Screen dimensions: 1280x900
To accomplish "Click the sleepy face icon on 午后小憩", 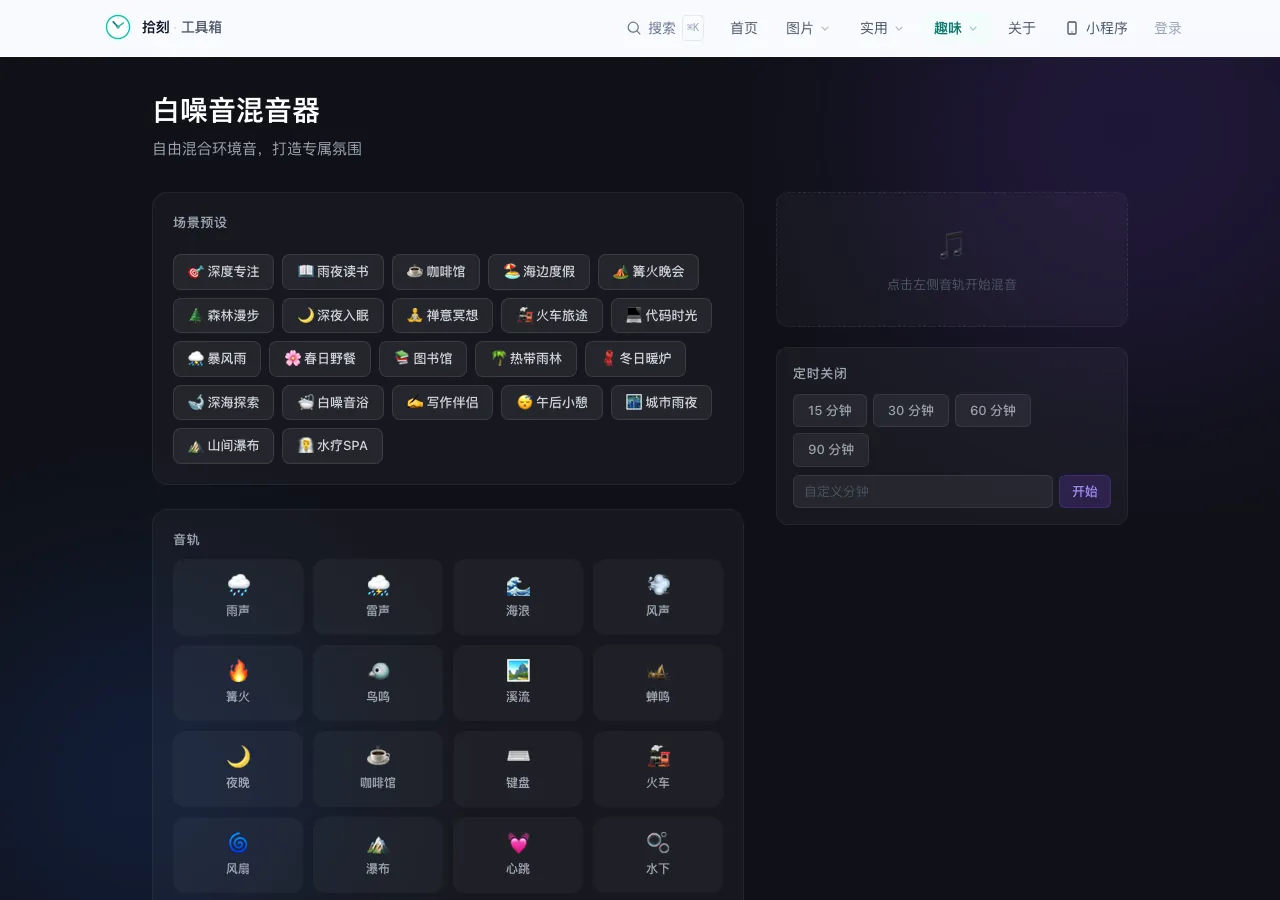I will click(x=525, y=402).
